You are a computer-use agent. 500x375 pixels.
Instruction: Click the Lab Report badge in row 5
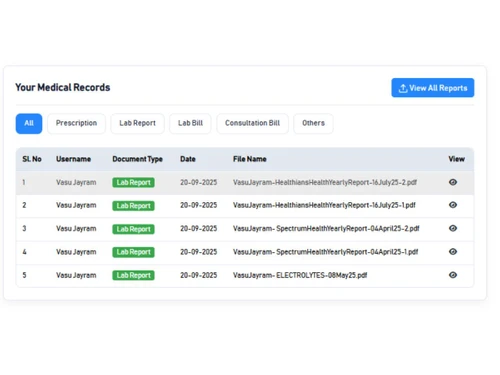click(133, 275)
